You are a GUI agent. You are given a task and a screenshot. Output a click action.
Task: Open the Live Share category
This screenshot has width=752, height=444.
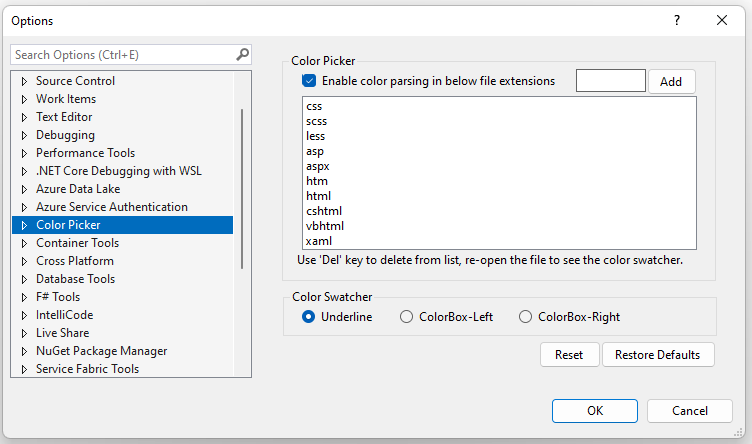click(x=62, y=333)
